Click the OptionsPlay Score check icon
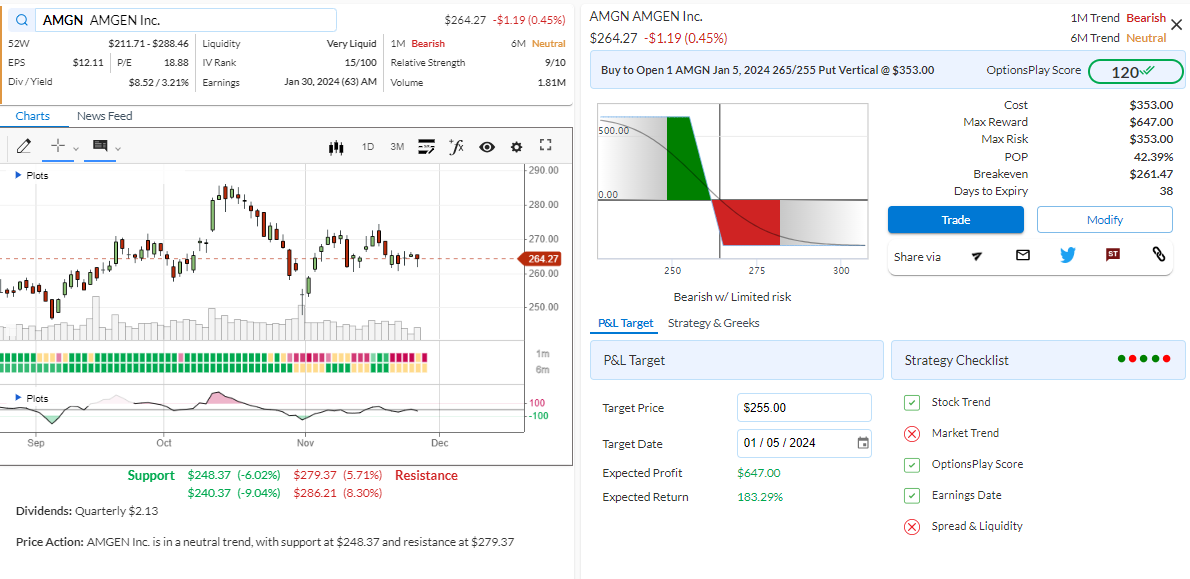Image resolution: width=1190 pixels, height=579 pixels. pyautogui.click(x=912, y=464)
